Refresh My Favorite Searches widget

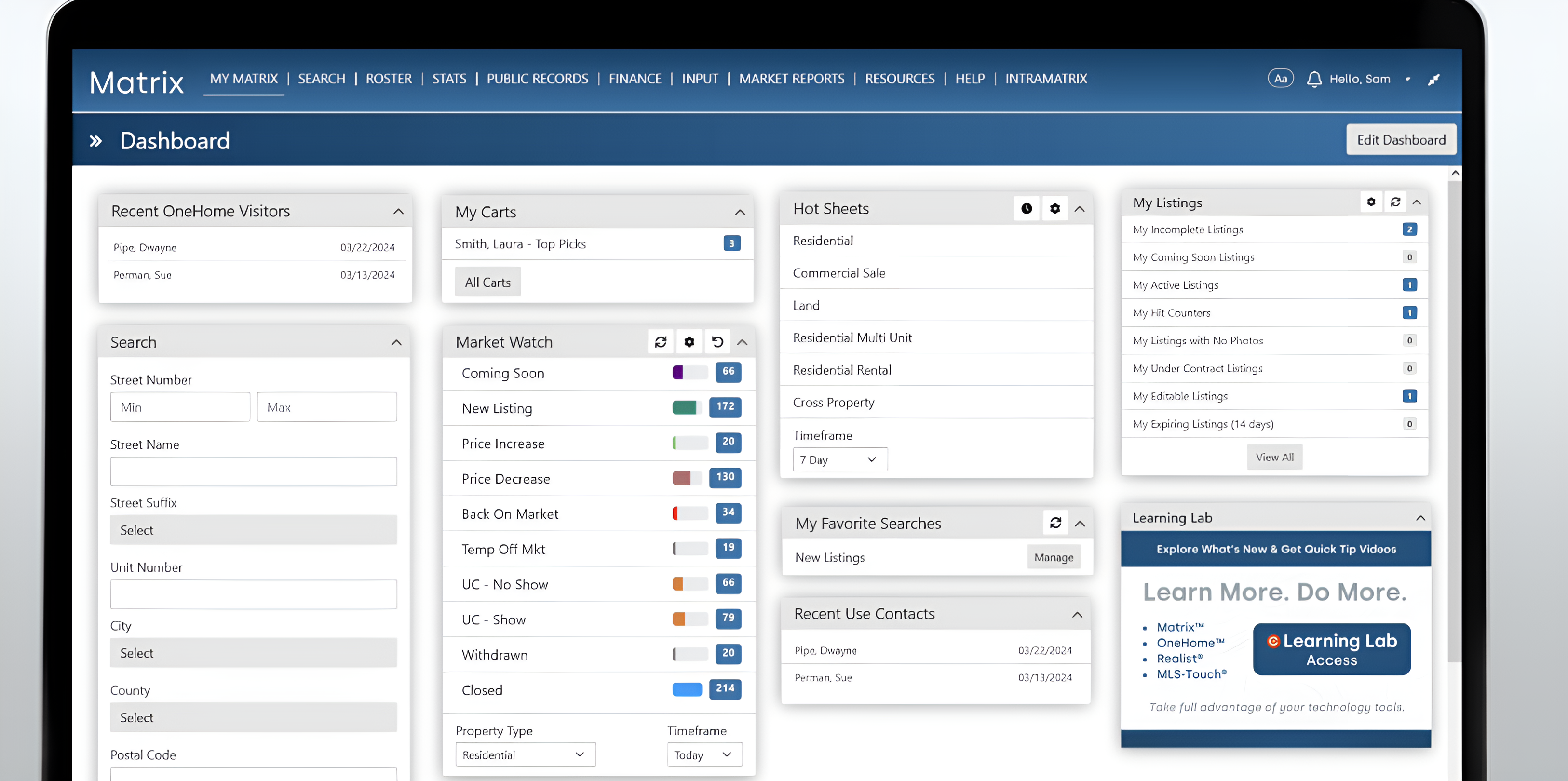(1055, 523)
